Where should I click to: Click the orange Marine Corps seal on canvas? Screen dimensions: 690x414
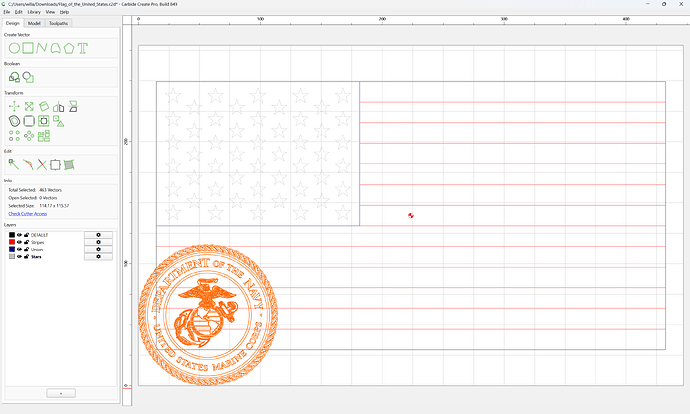(x=208, y=315)
